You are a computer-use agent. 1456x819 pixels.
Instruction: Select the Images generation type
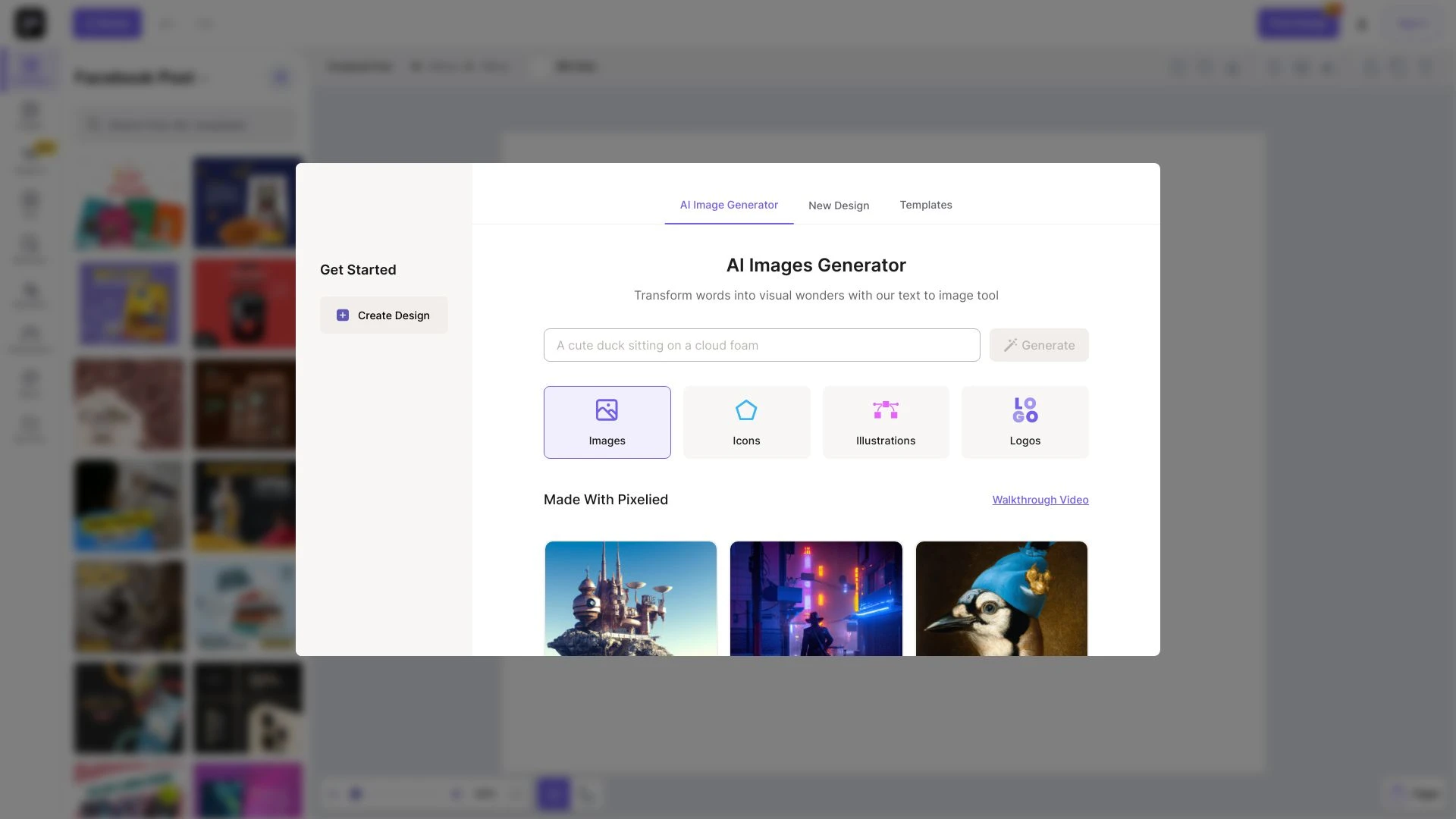coord(607,422)
